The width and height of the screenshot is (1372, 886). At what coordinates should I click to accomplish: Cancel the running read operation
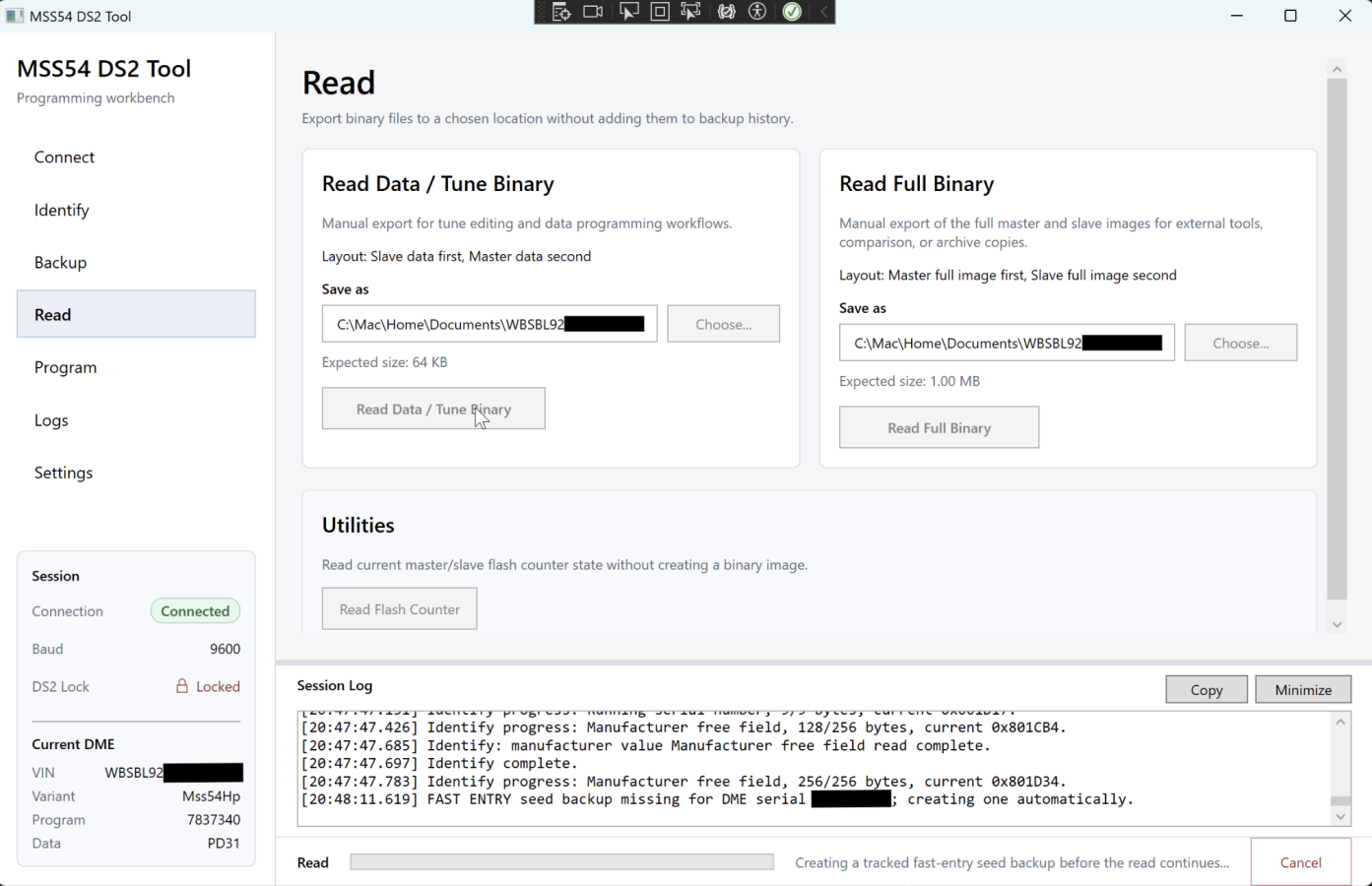[1300, 862]
